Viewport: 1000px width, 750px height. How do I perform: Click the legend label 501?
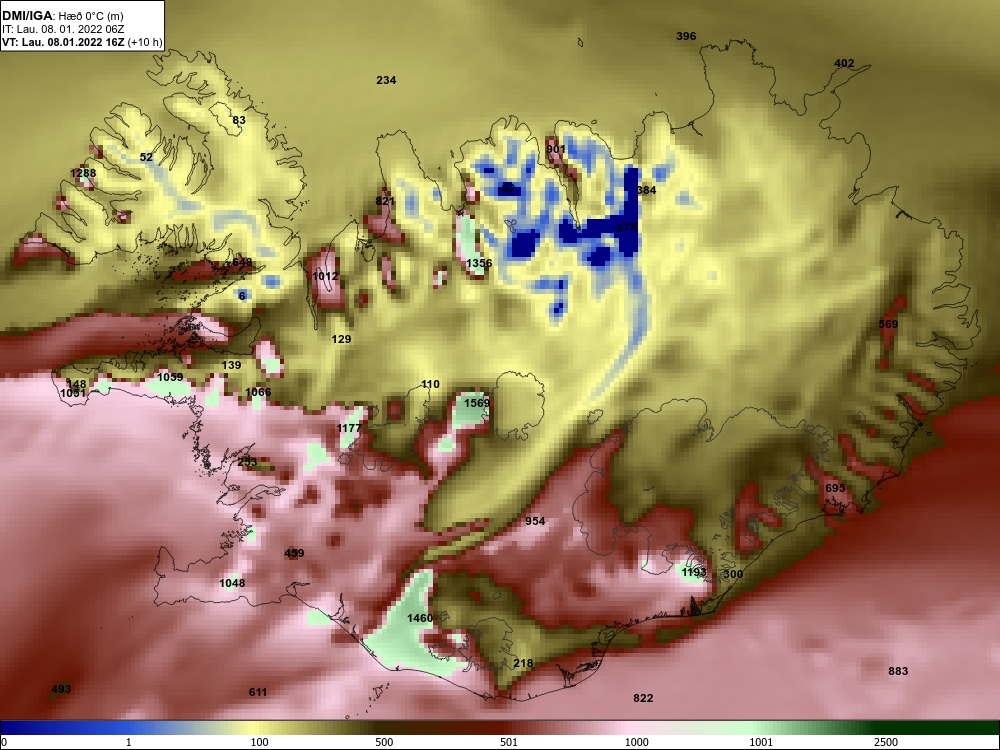point(509,742)
